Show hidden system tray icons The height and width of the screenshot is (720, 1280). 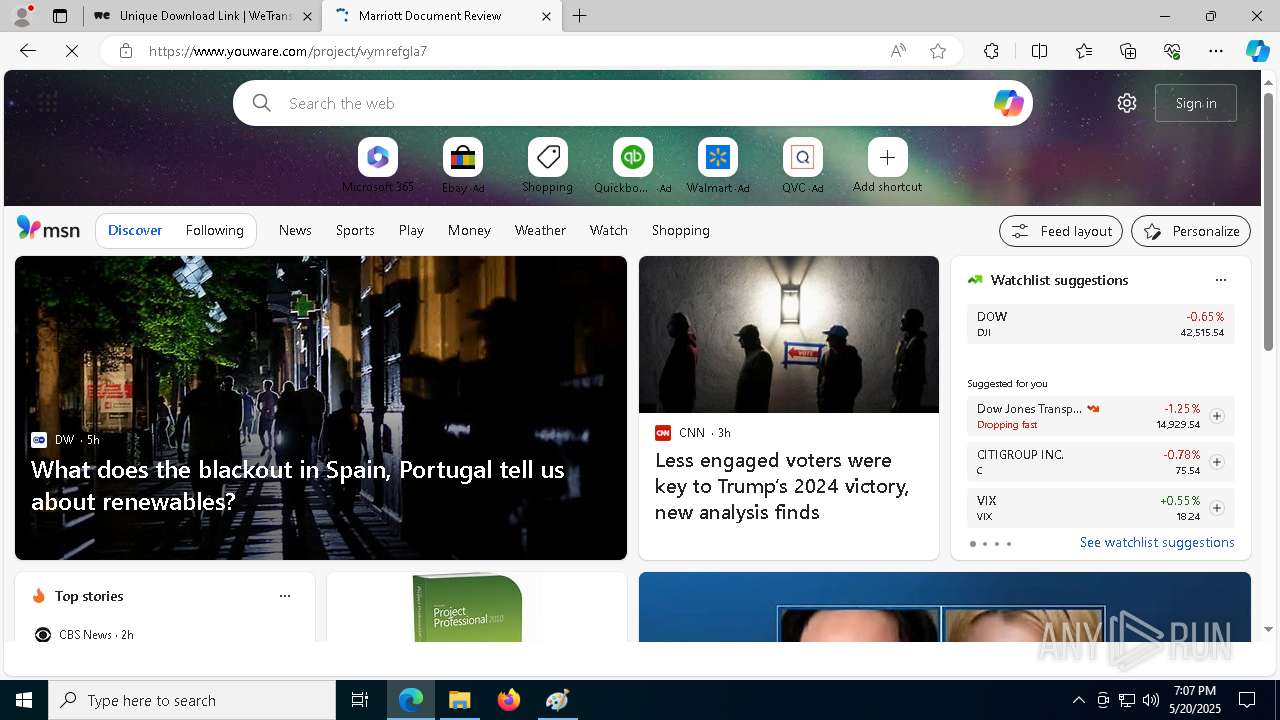click(1078, 700)
